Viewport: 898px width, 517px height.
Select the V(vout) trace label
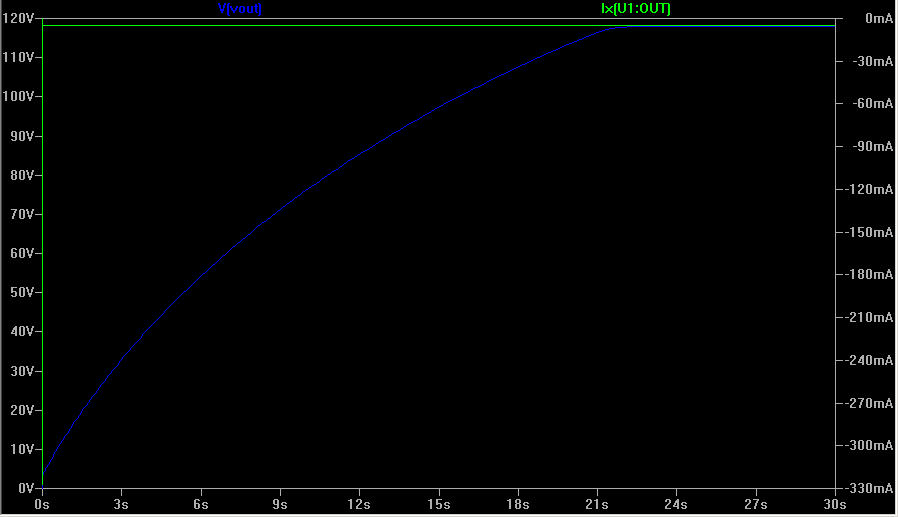pyautogui.click(x=239, y=9)
